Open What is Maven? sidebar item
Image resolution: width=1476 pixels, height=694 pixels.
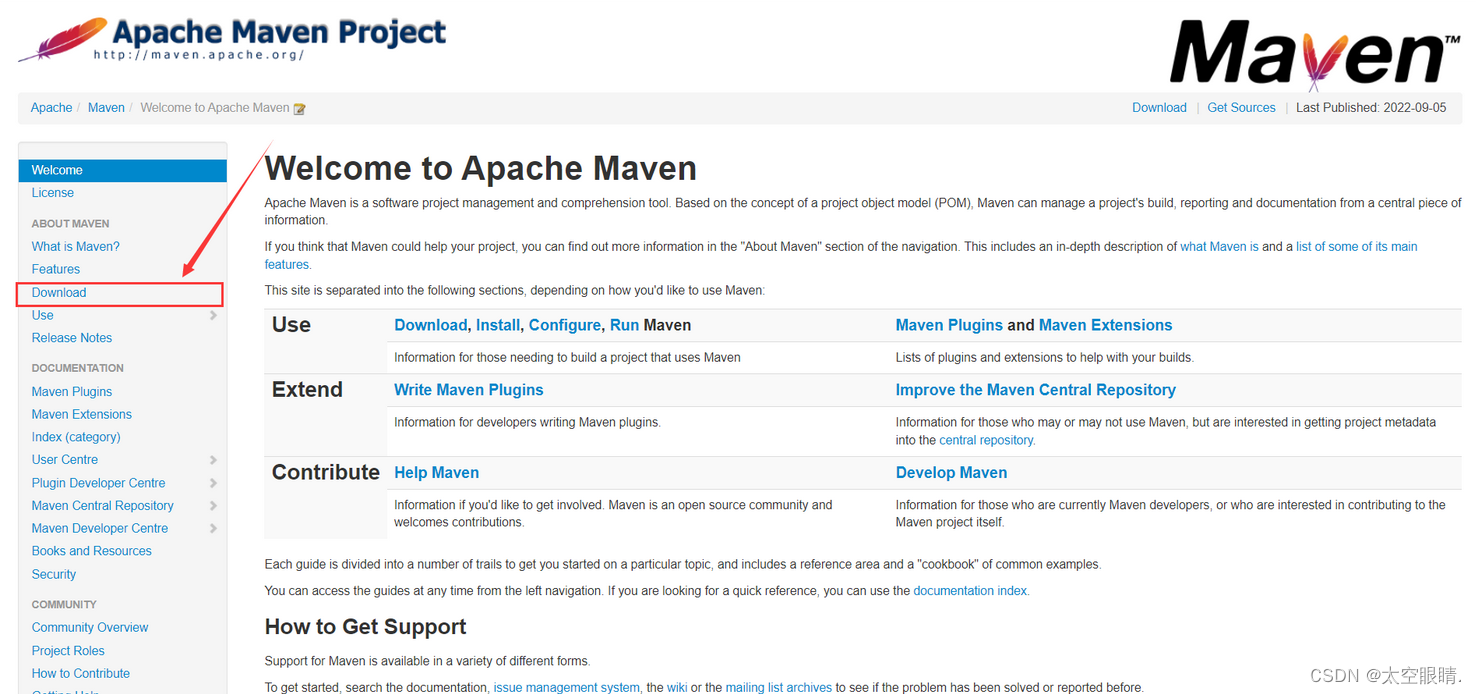pyautogui.click(x=76, y=246)
